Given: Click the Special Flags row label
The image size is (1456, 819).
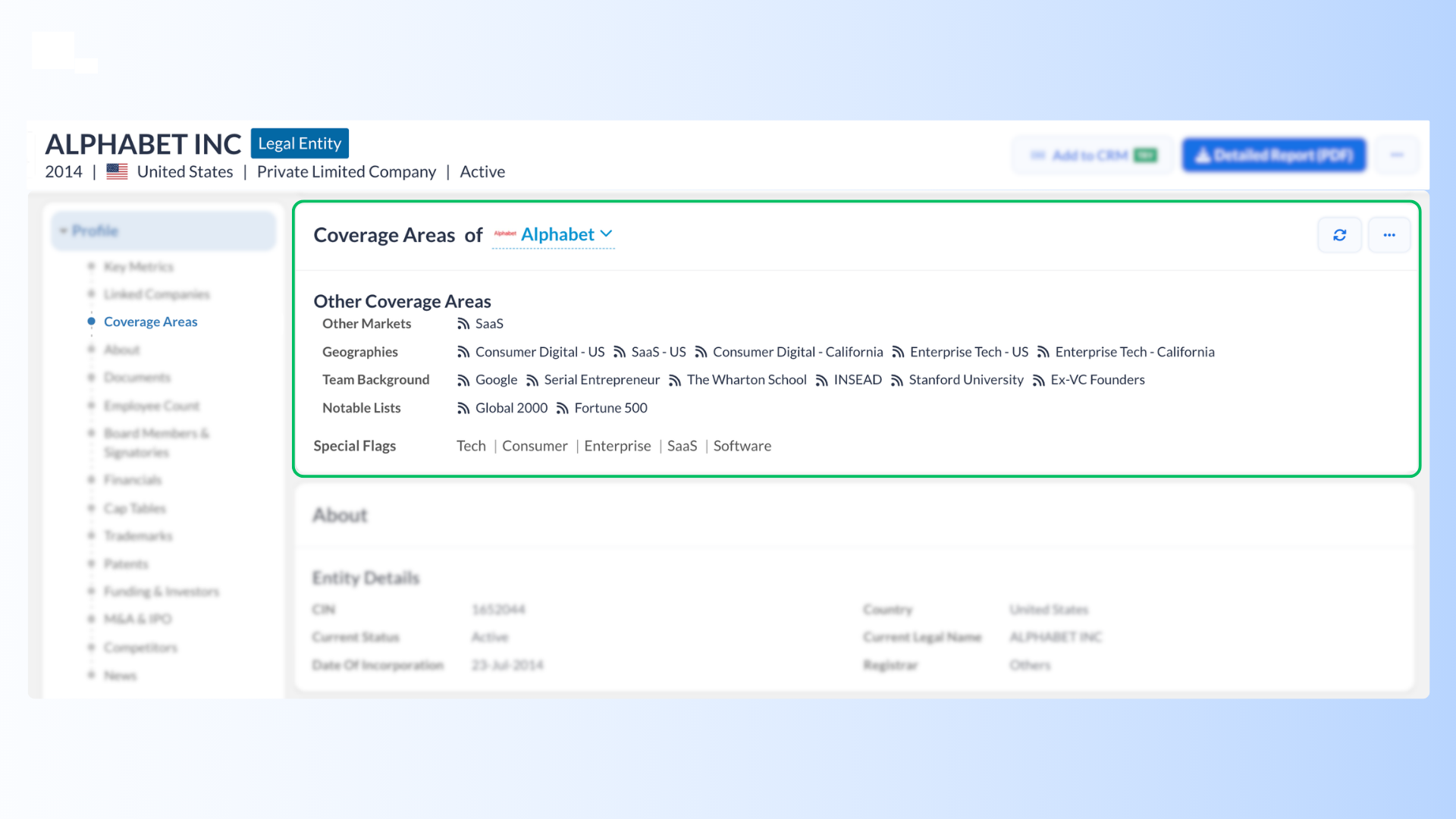Looking at the screenshot, I should (x=355, y=446).
